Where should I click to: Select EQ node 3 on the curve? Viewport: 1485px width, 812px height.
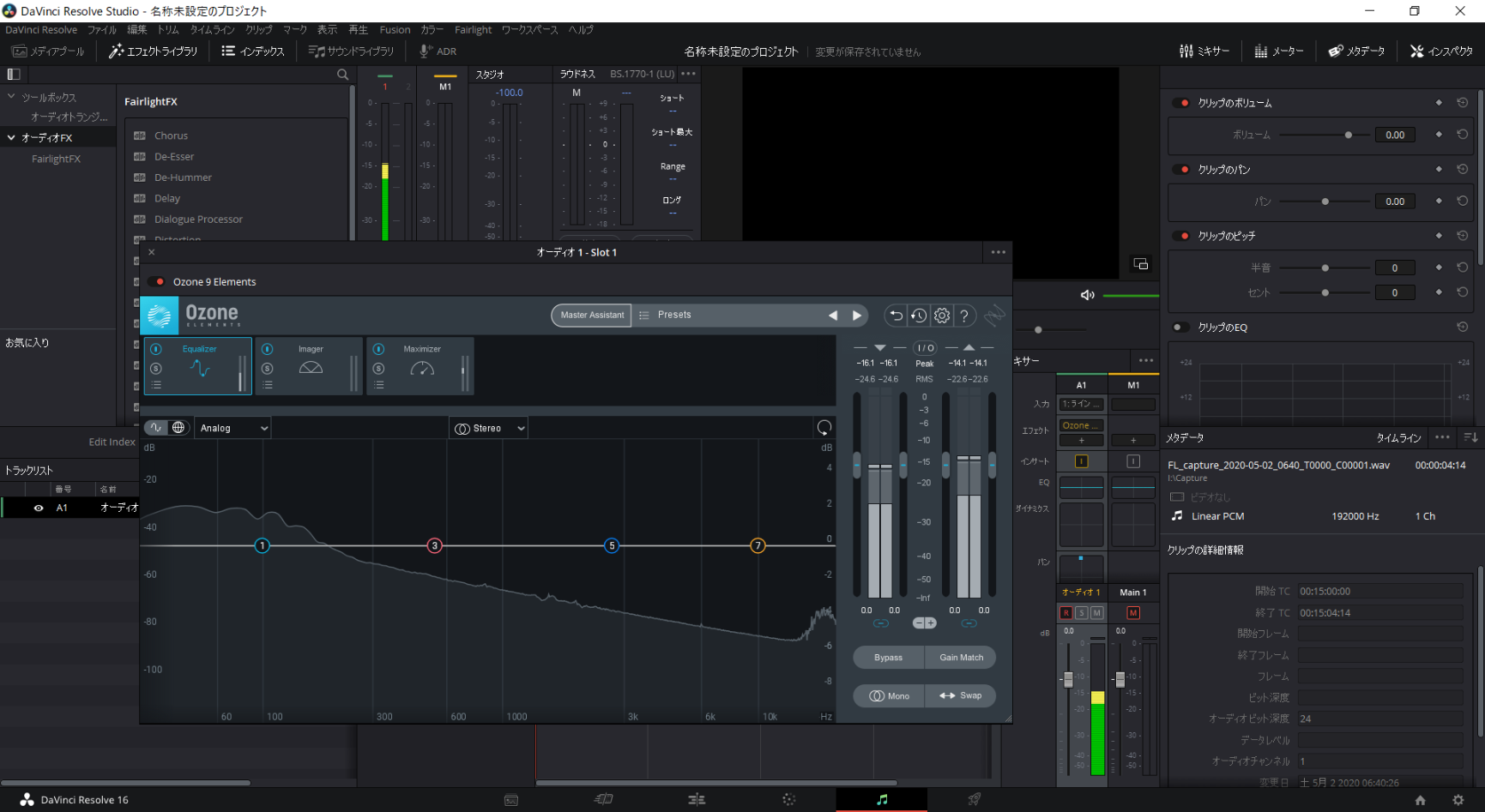tap(435, 545)
